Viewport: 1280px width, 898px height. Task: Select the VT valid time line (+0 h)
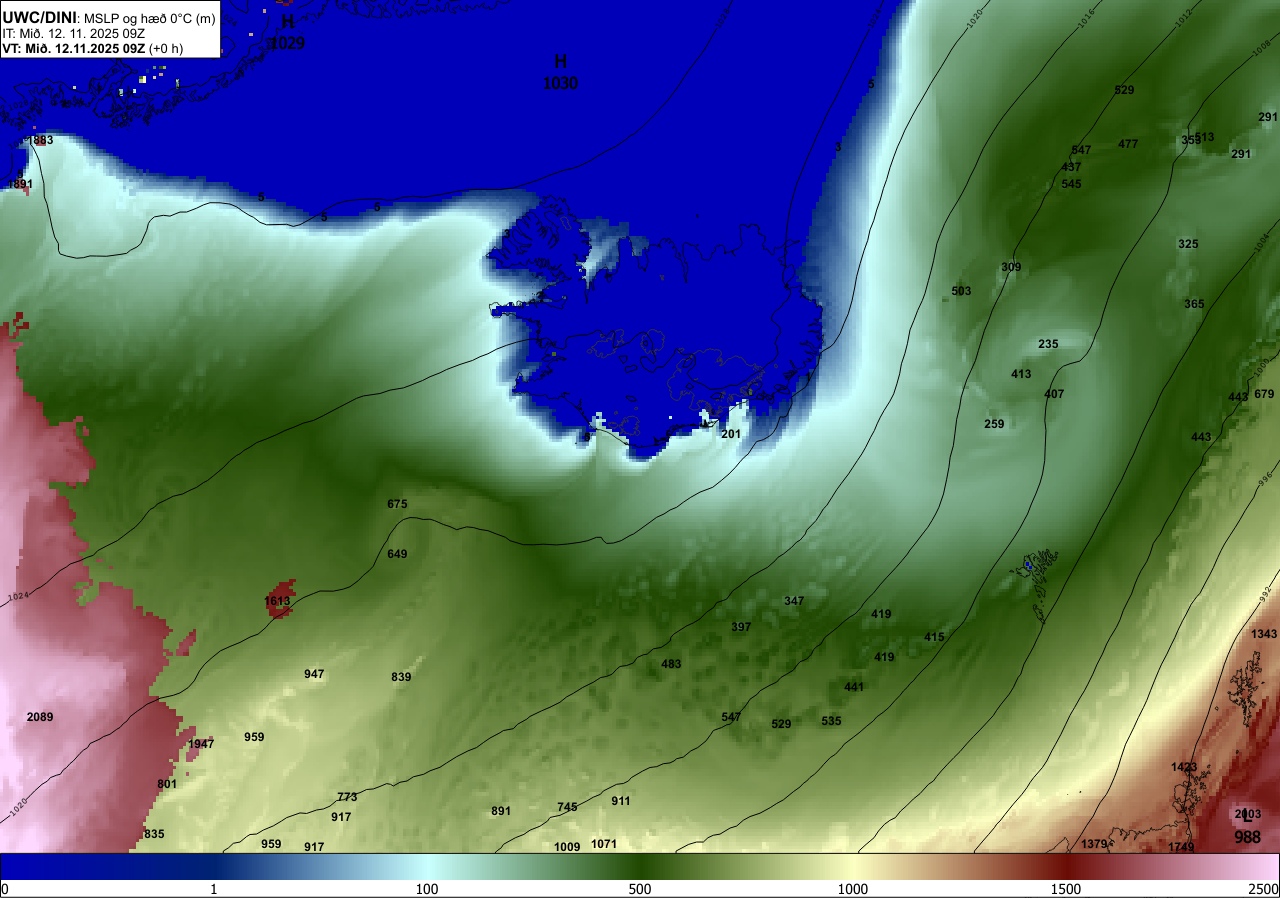(x=92, y=47)
